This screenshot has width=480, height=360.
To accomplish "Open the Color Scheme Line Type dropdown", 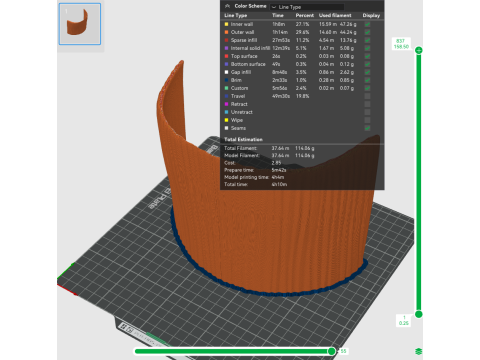I will 307,7.
